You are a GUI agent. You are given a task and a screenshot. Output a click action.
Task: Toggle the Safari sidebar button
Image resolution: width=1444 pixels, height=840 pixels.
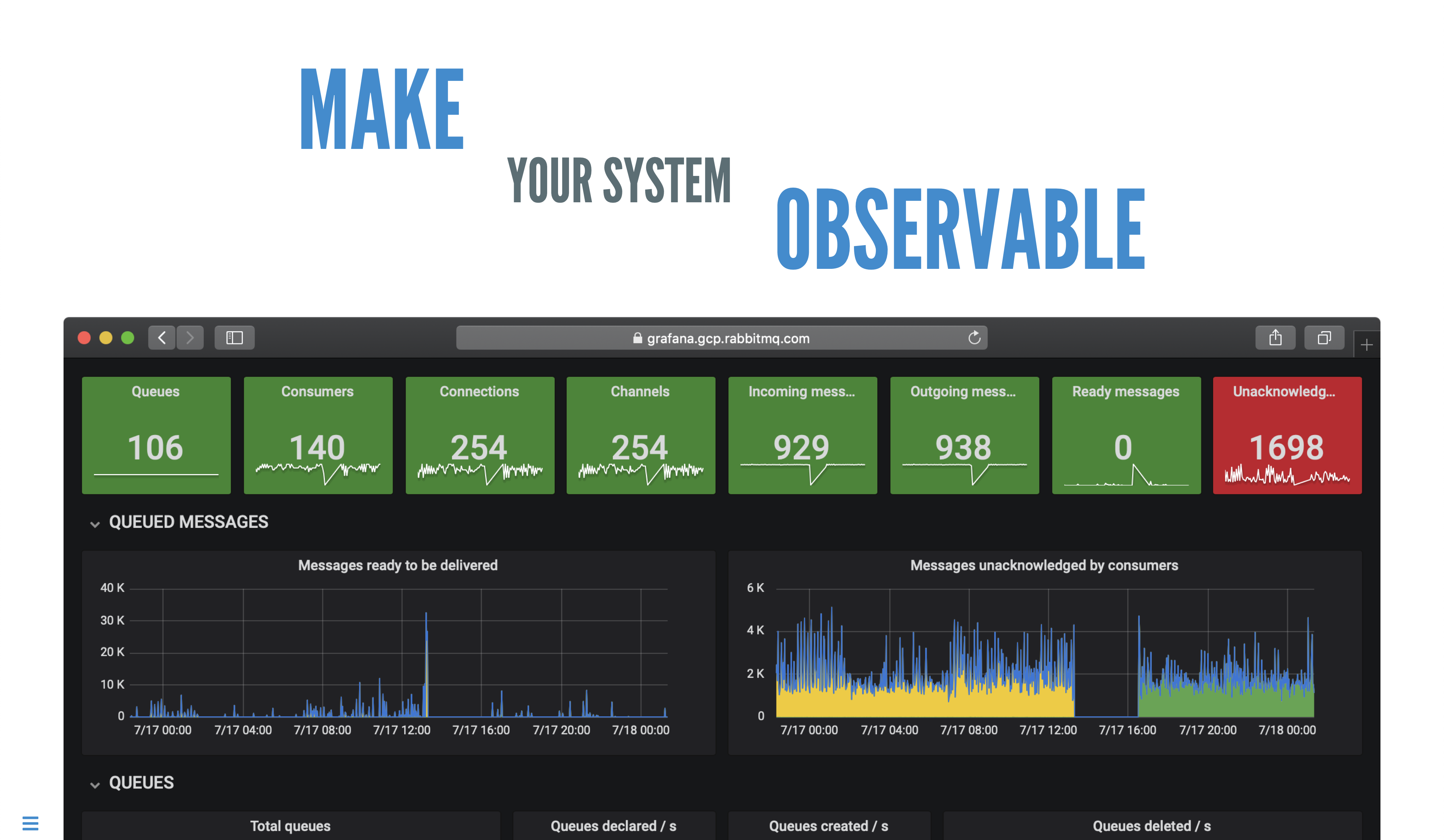tap(234, 338)
